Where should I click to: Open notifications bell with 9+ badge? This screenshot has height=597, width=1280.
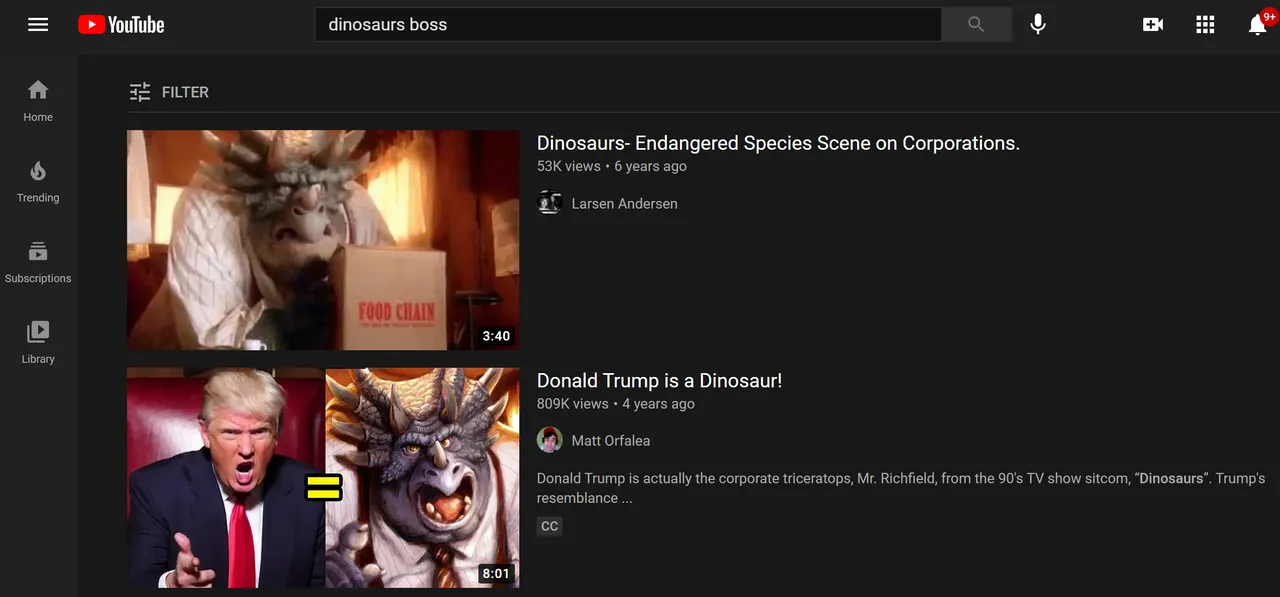[x=1259, y=24]
